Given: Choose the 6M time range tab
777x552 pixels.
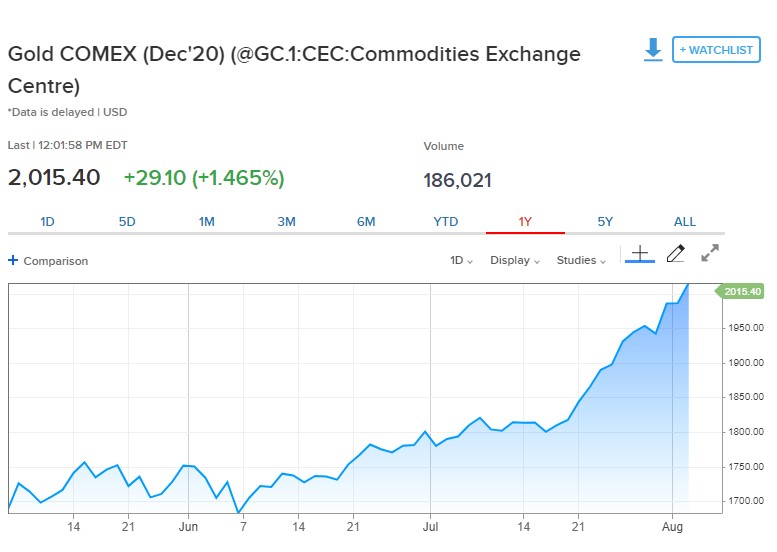Looking at the screenshot, I should tap(366, 222).
